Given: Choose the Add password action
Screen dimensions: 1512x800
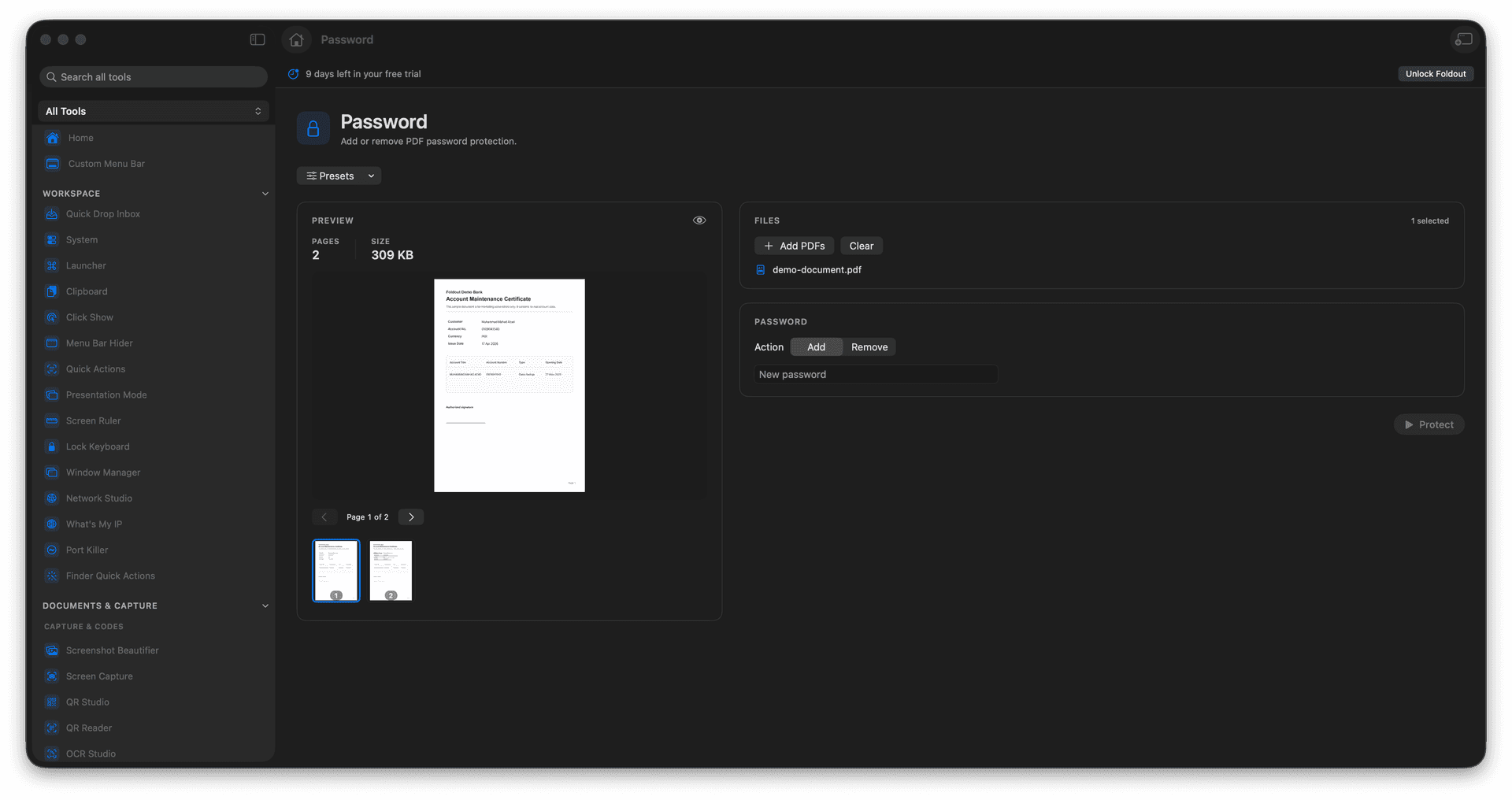Looking at the screenshot, I should tap(817, 347).
